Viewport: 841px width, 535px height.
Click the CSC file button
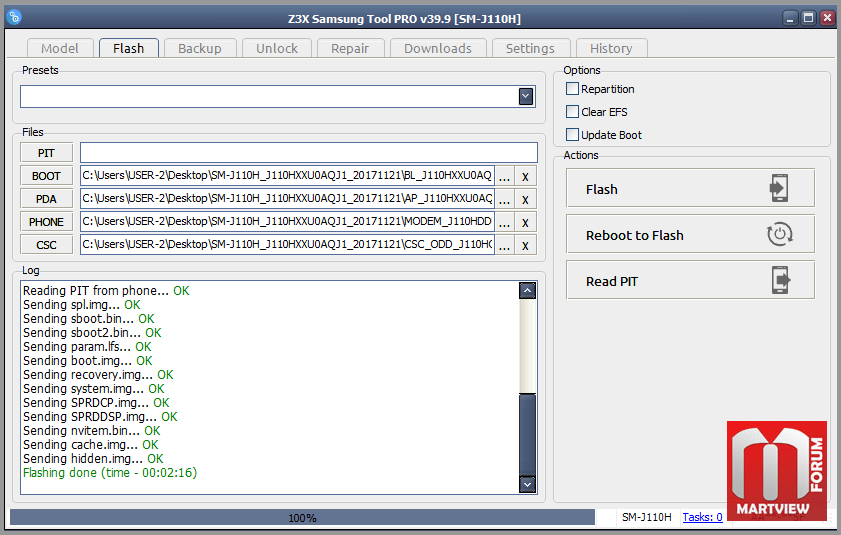point(47,245)
